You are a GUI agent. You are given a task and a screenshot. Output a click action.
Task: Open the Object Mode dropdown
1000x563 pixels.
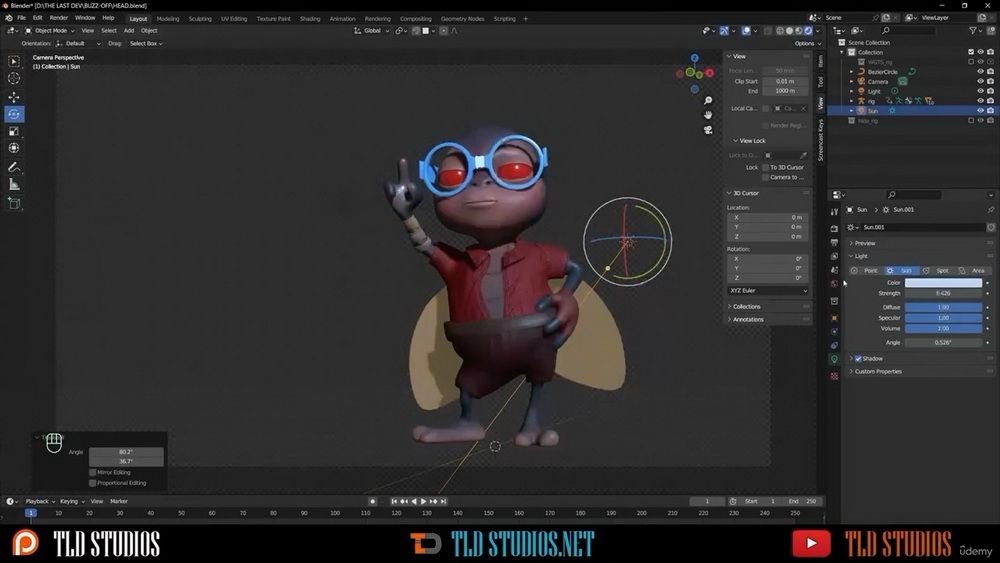point(50,31)
